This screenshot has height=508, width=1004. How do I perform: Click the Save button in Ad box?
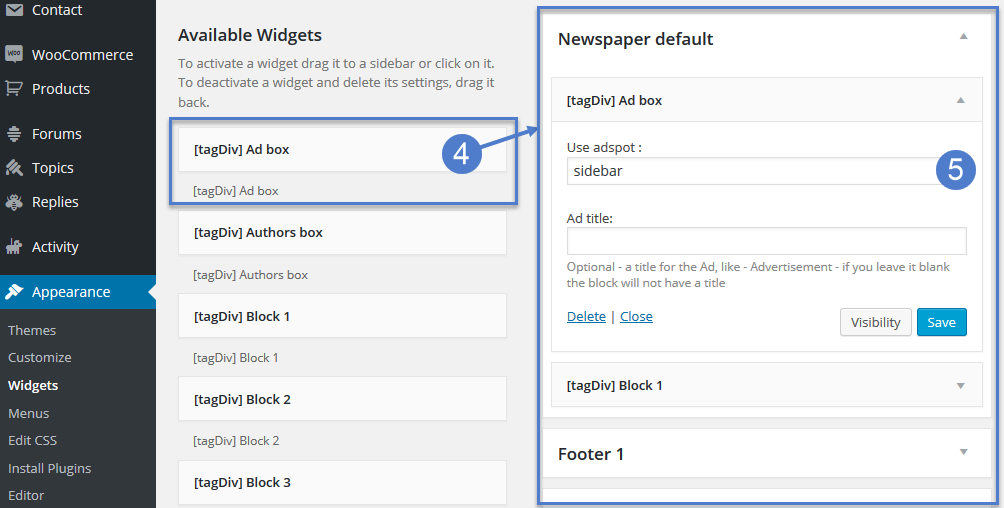pos(941,322)
